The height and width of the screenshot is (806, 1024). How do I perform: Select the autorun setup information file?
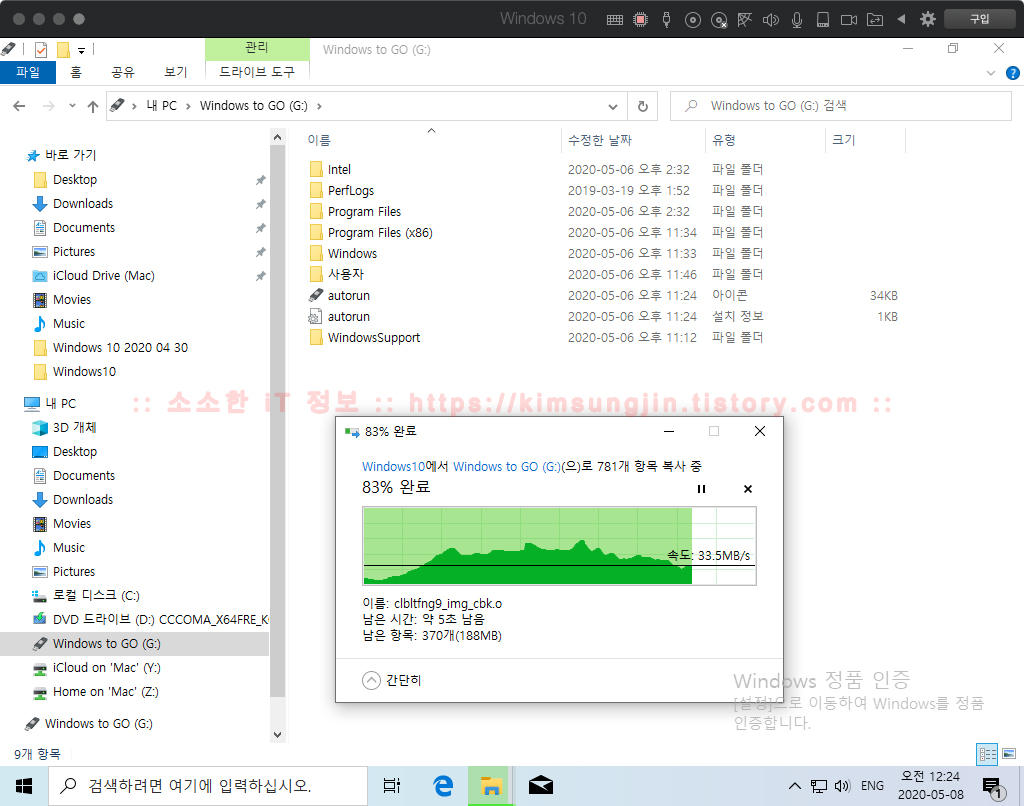[349, 316]
